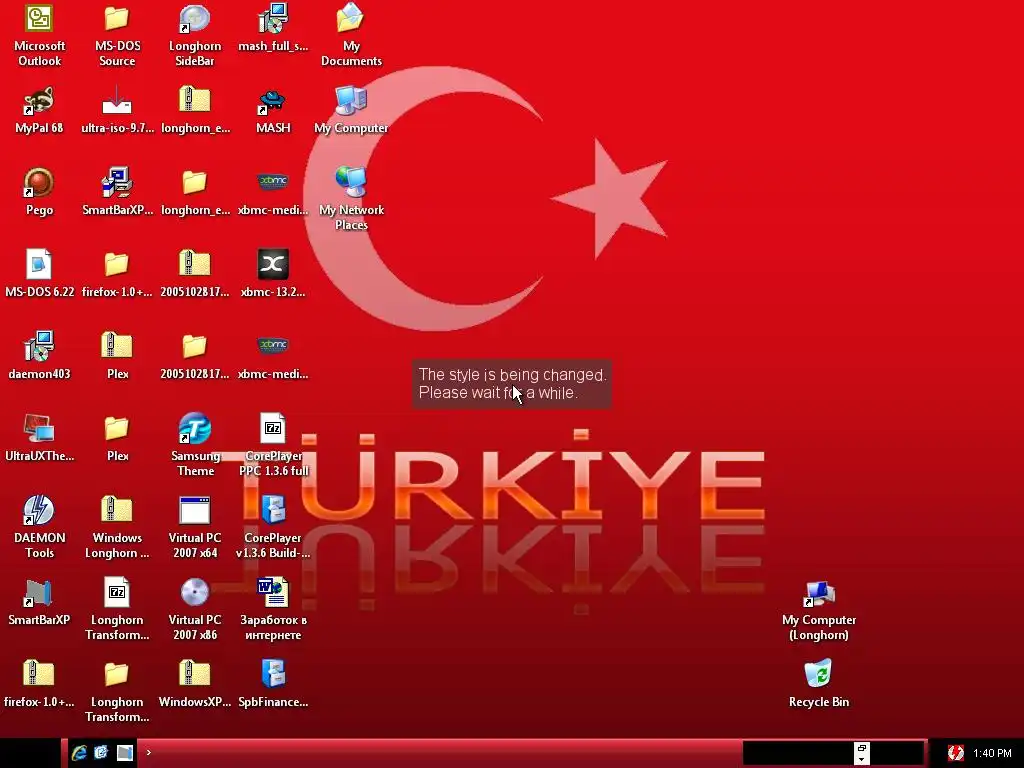Image resolution: width=1024 pixels, height=768 pixels.
Task: Select the mash_full_s... installer icon
Action: (x=273, y=19)
